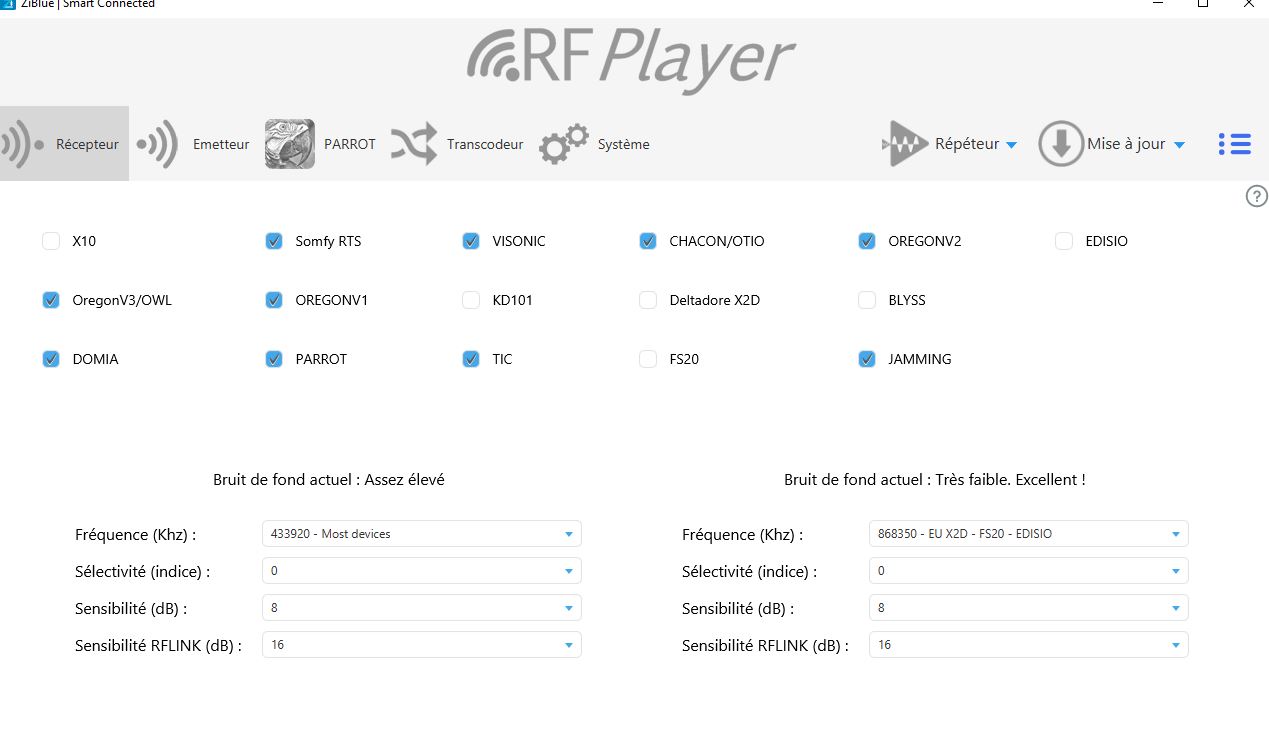Uncheck the Somfy RTS checkbox
This screenshot has width=1269, height=735.
coord(274,241)
